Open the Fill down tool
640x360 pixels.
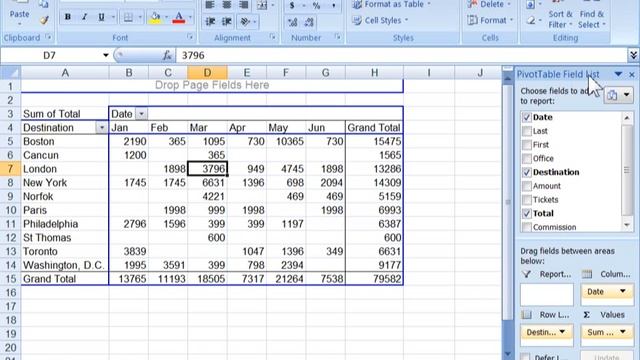click(x=530, y=4)
